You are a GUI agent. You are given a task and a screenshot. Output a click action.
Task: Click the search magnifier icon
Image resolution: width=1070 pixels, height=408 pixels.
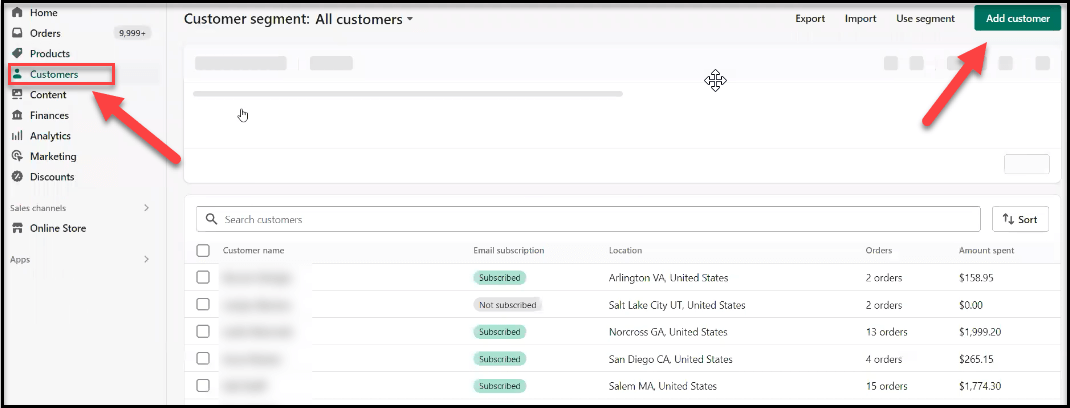click(x=212, y=220)
